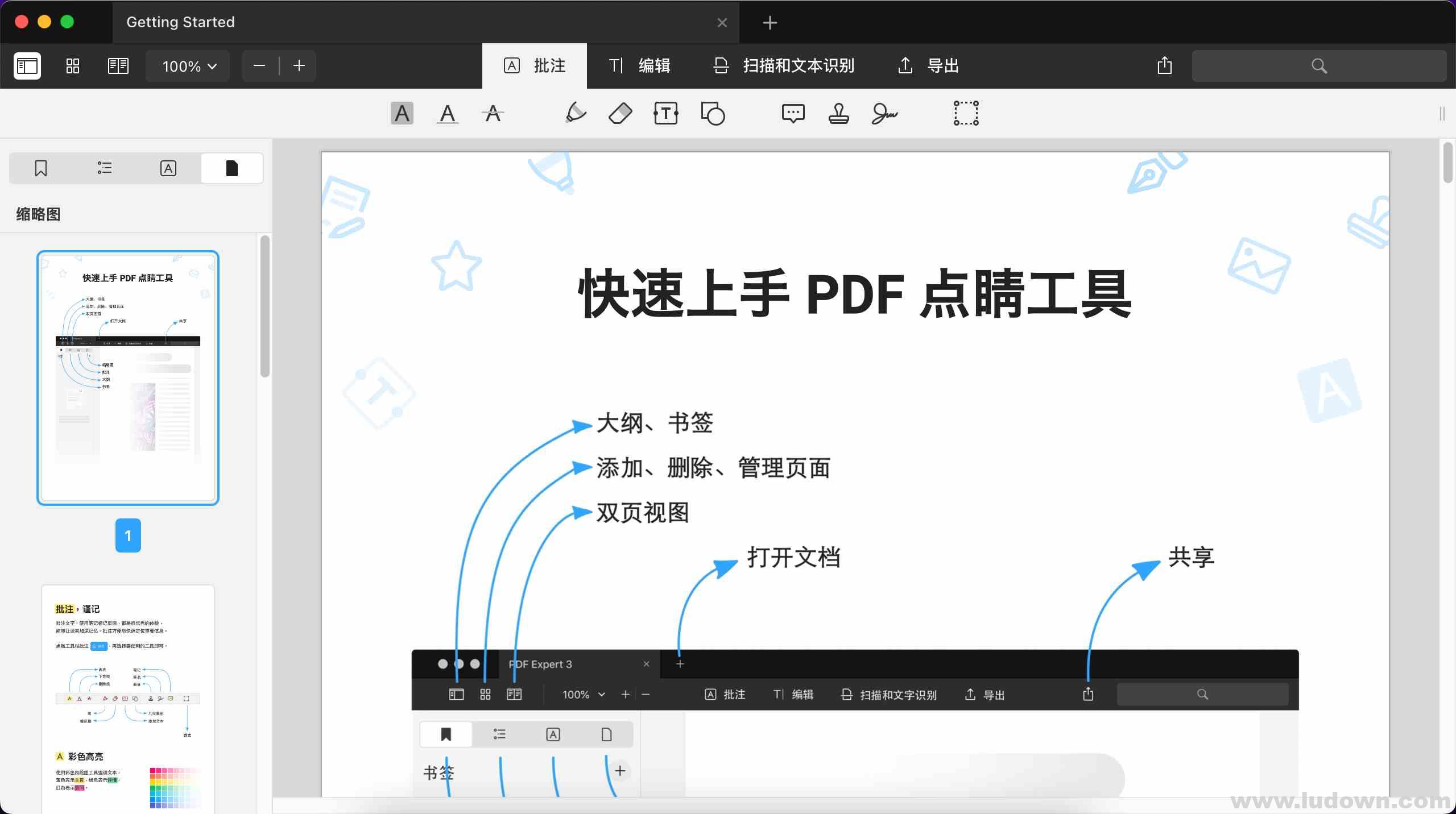Open a new tab with plus button

(770, 23)
